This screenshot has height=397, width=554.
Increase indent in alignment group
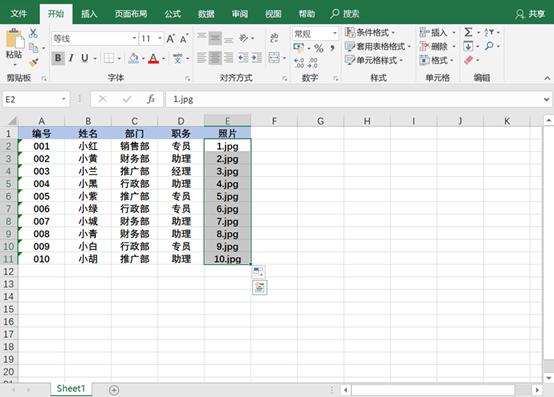tap(257, 58)
